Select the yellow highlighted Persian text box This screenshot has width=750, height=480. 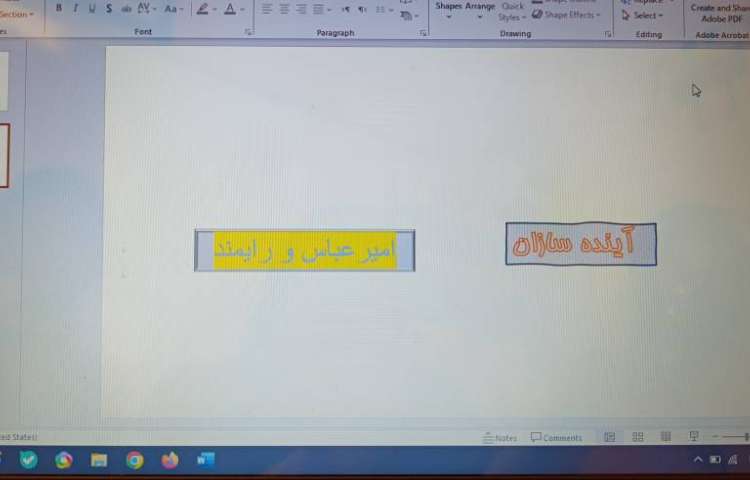[304, 251]
